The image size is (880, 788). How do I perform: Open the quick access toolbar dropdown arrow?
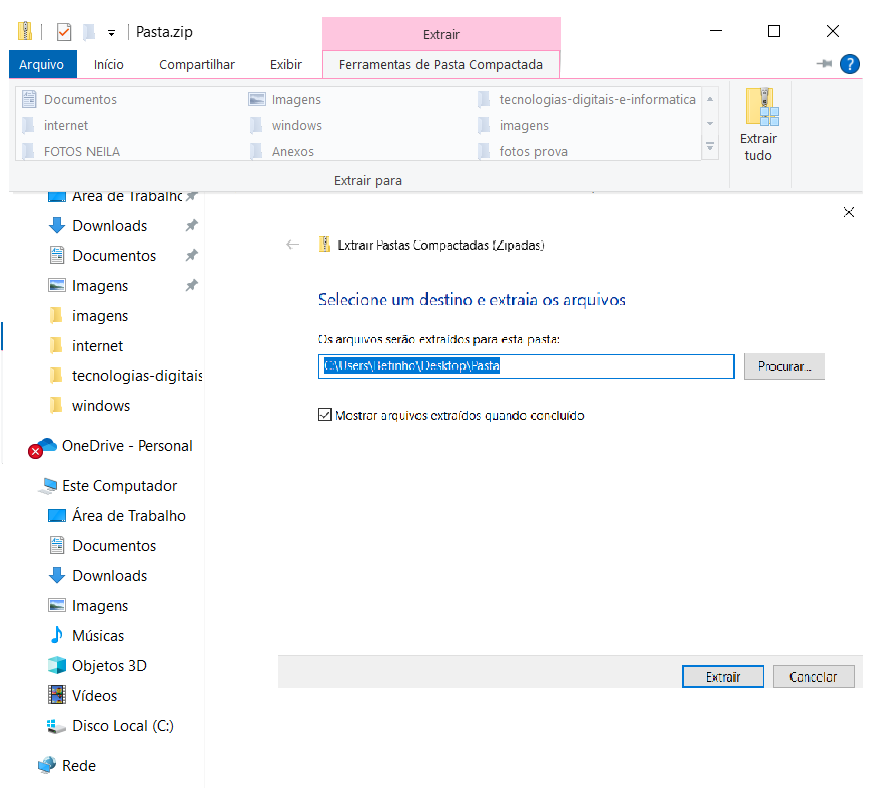[x=111, y=33]
